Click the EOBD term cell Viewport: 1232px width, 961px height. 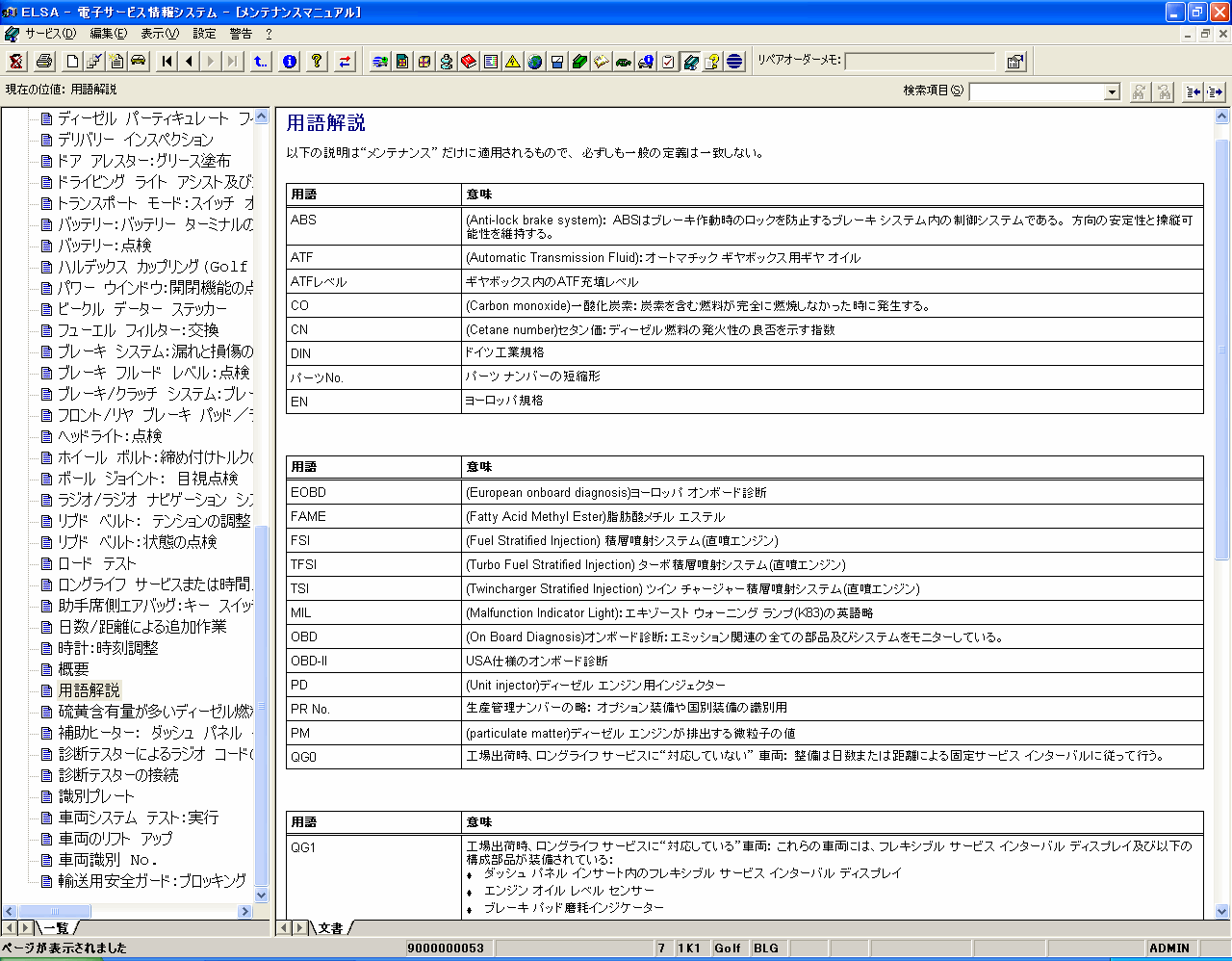[x=373, y=492]
